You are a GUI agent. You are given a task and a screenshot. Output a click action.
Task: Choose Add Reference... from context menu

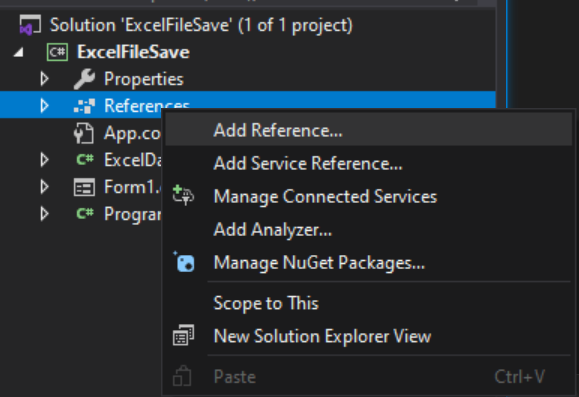coord(368,130)
